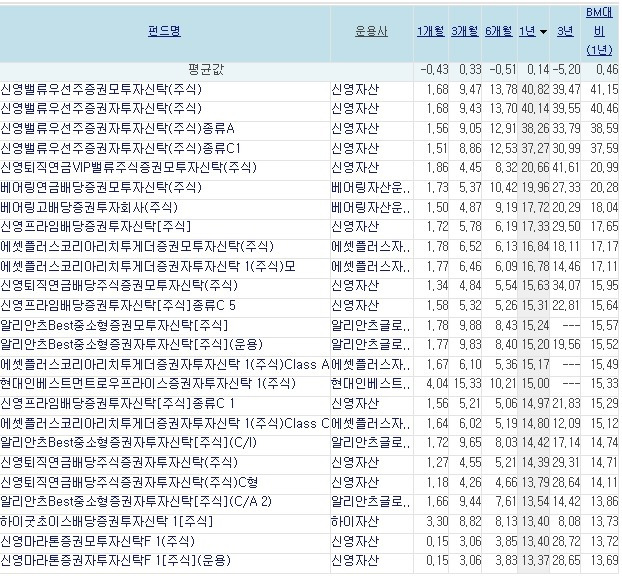Image resolution: width=622 pixels, height=576 pixels.
Task: Select fund 알리안츠Best중소형증권모투자신탁[주식]
Action: coord(114,325)
